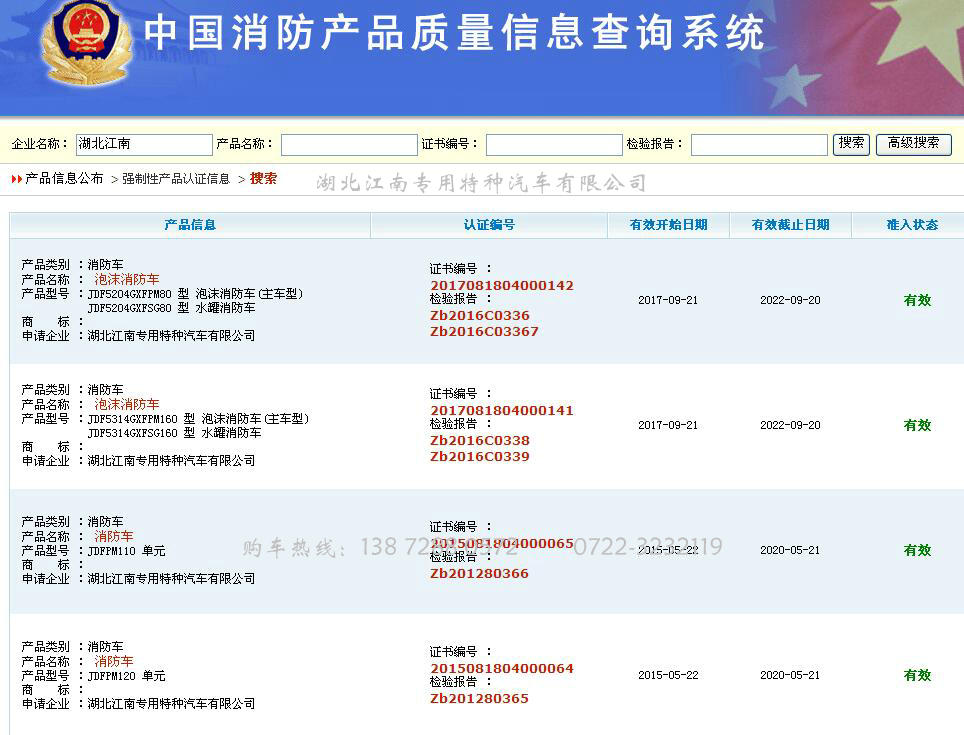The width and height of the screenshot is (964, 735).
Task: Open certificate number 2015081804000064
Action: [502, 669]
